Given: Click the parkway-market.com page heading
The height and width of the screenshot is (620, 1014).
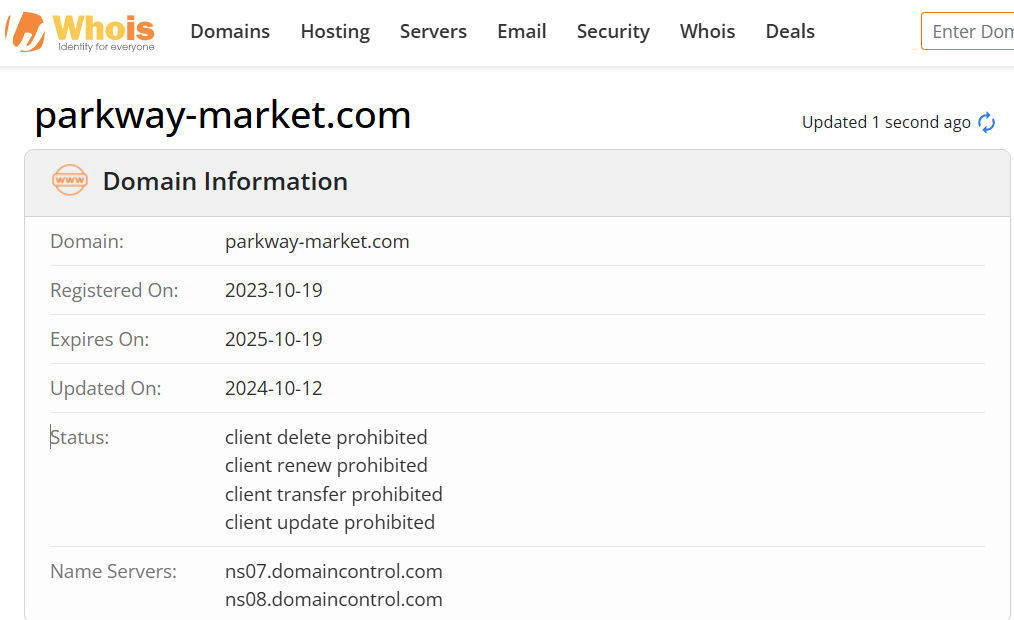Looking at the screenshot, I should pos(222,116).
